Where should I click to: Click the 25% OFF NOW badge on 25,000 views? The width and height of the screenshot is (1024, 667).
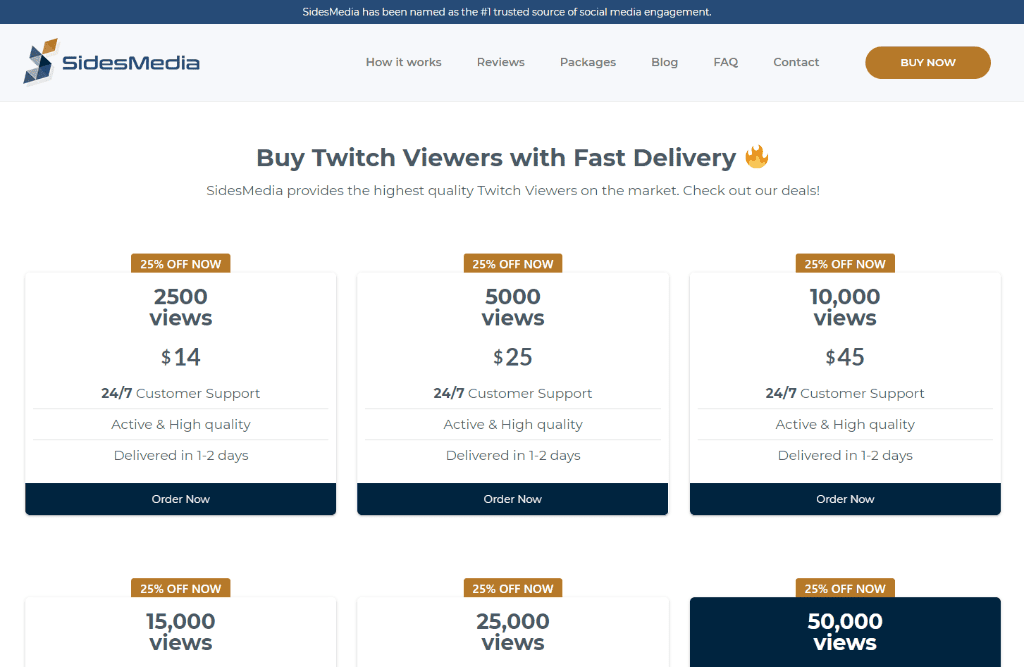[513, 589]
